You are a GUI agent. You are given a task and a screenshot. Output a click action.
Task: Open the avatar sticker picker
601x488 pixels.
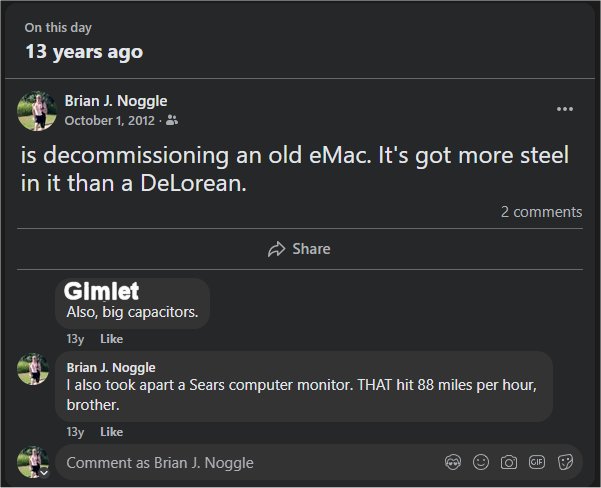click(452, 462)
